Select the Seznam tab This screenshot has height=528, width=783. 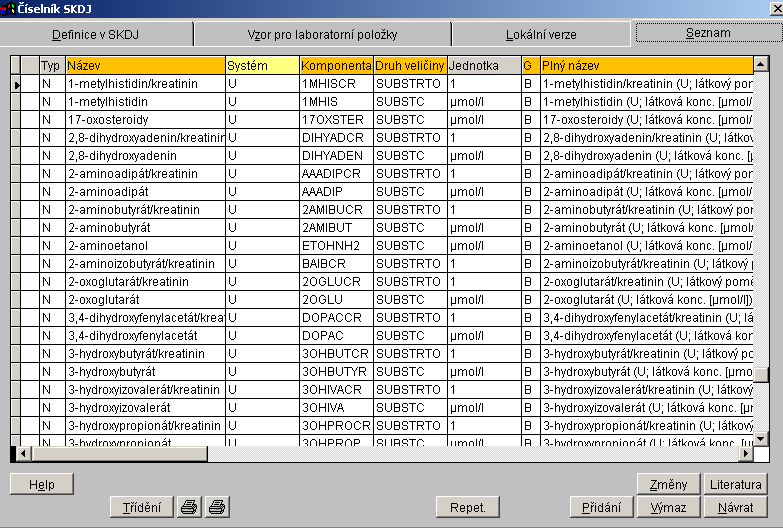707,33
